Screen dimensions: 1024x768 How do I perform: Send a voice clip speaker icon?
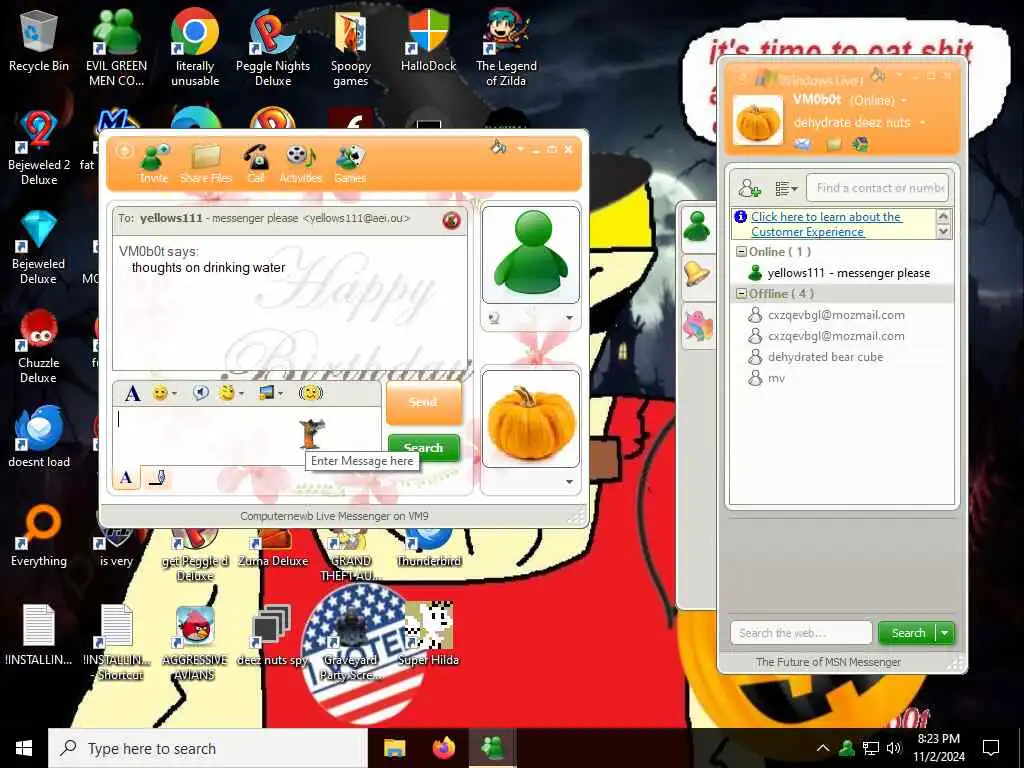coord(200,392)
